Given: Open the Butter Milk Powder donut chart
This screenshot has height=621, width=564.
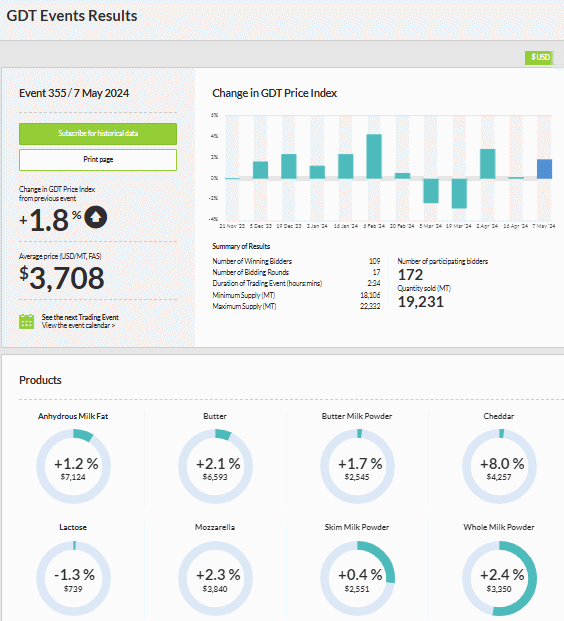Looking at the screenshot, I should (357, 467).
